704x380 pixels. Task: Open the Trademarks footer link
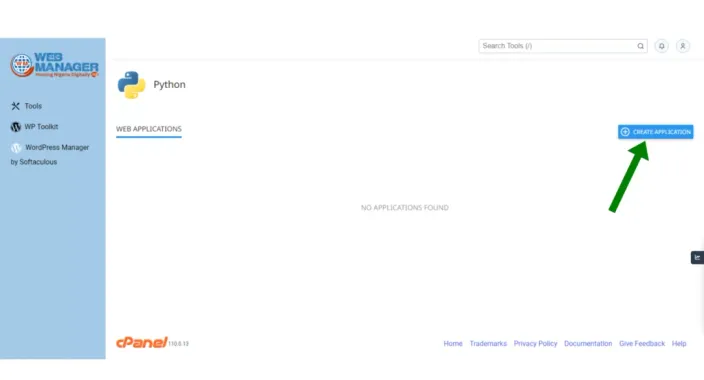pos(488,344)
